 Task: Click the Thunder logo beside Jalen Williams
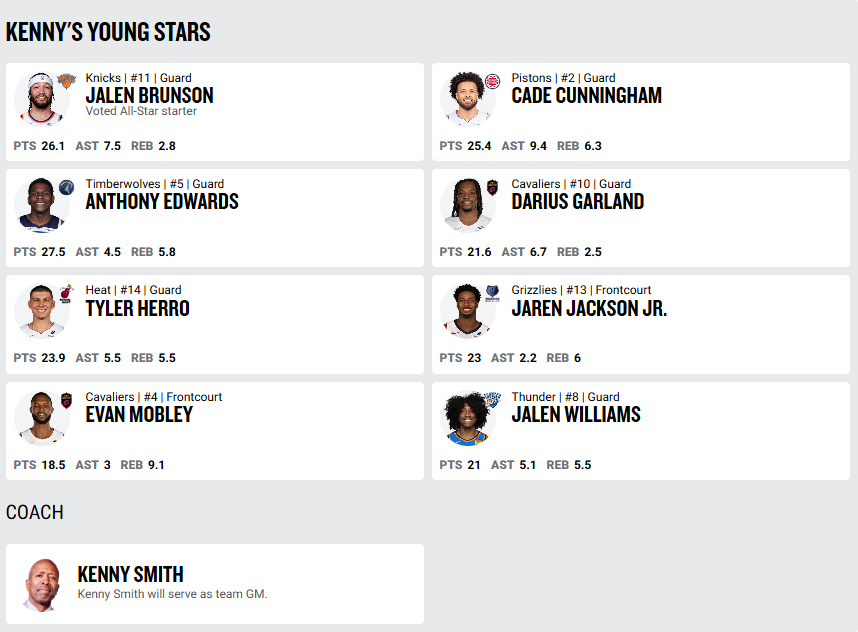coord(492,400)
